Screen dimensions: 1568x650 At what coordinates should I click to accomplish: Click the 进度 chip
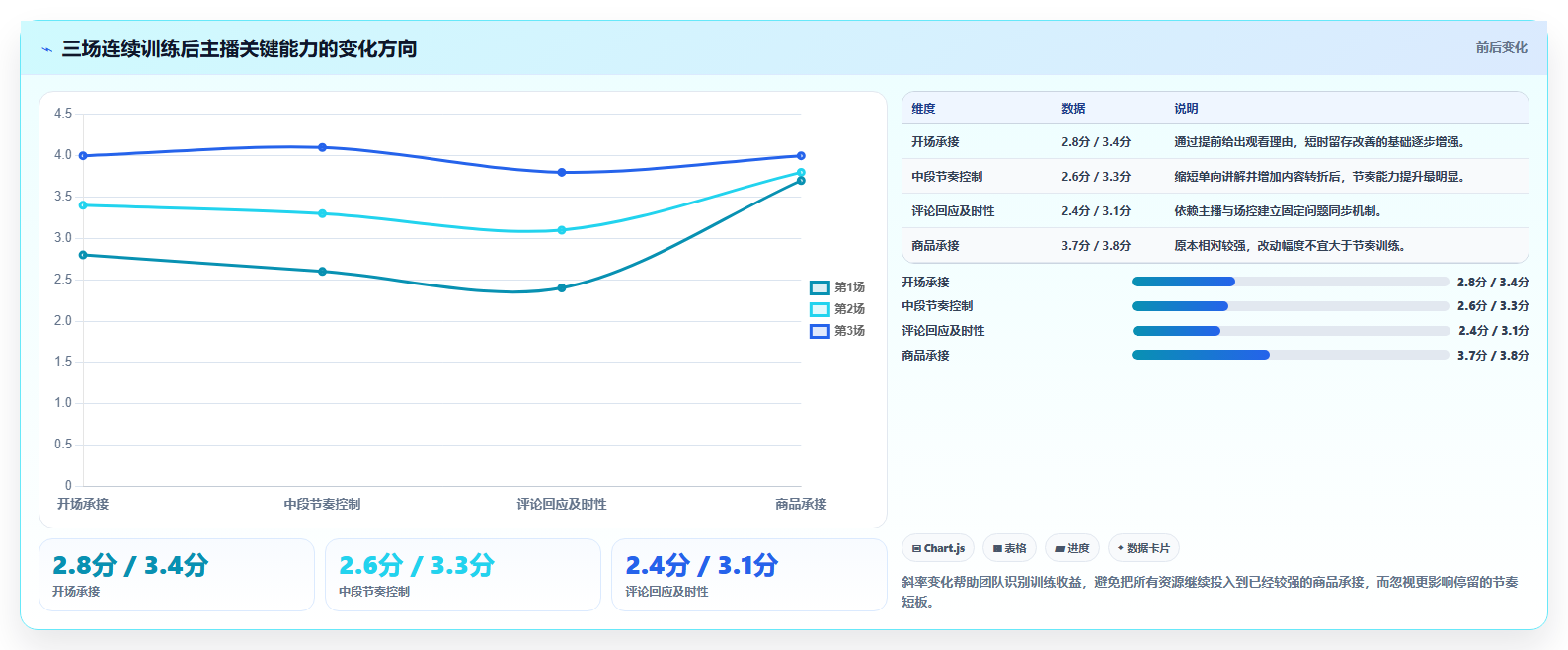(1072, 548)
